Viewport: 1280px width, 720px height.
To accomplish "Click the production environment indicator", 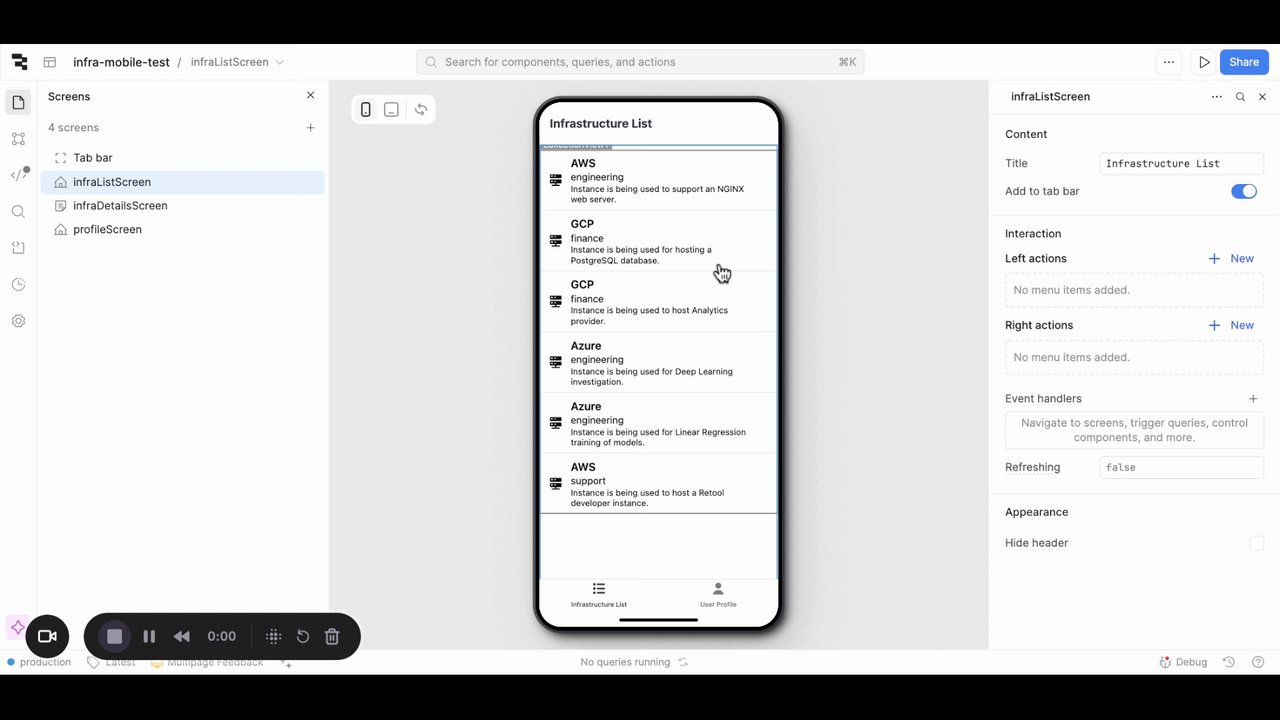I will click(x=40, y=662).
